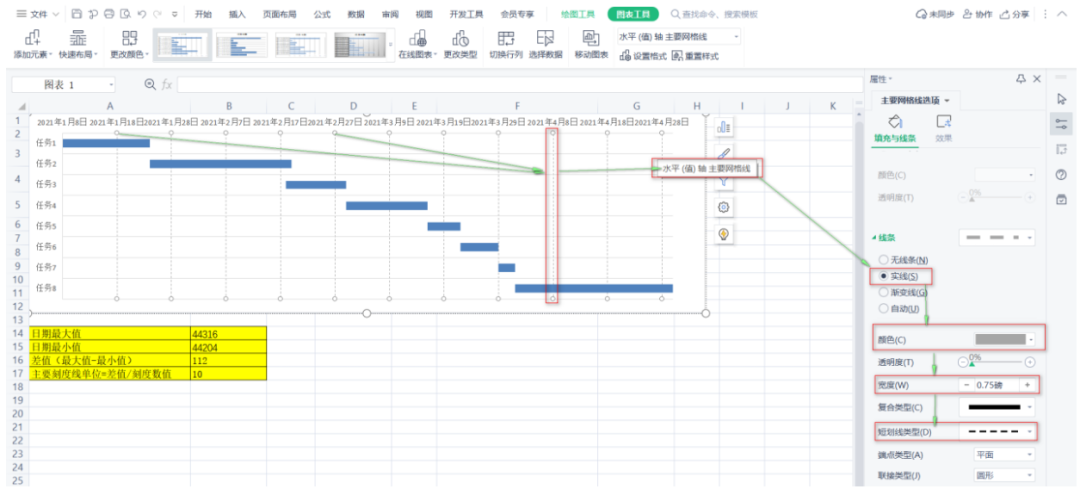Switch to the 图表工具 ribbon tab
Screen dimensions: 1080x489
(633, 14)
